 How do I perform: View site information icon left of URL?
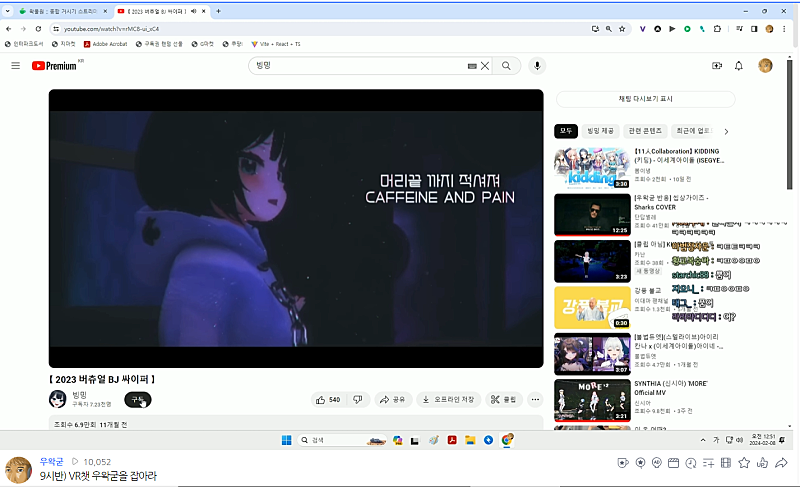56,29
